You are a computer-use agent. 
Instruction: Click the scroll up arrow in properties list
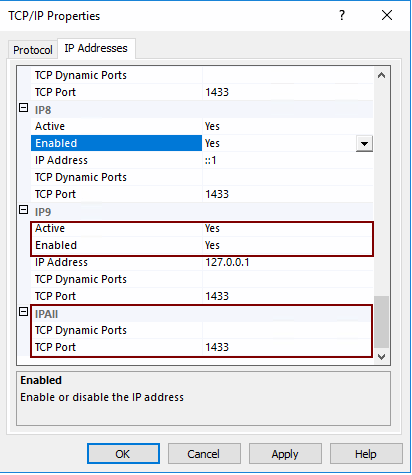point(382,75)
